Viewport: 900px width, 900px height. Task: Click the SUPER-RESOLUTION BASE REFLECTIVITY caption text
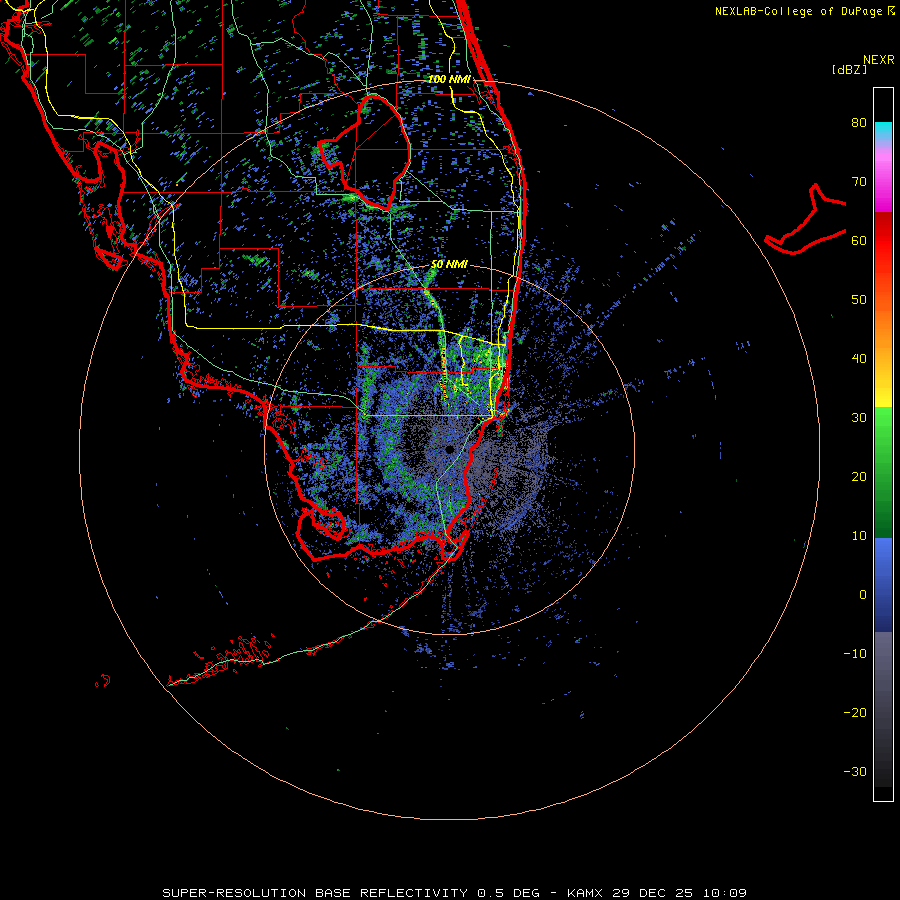pos(315,893)
